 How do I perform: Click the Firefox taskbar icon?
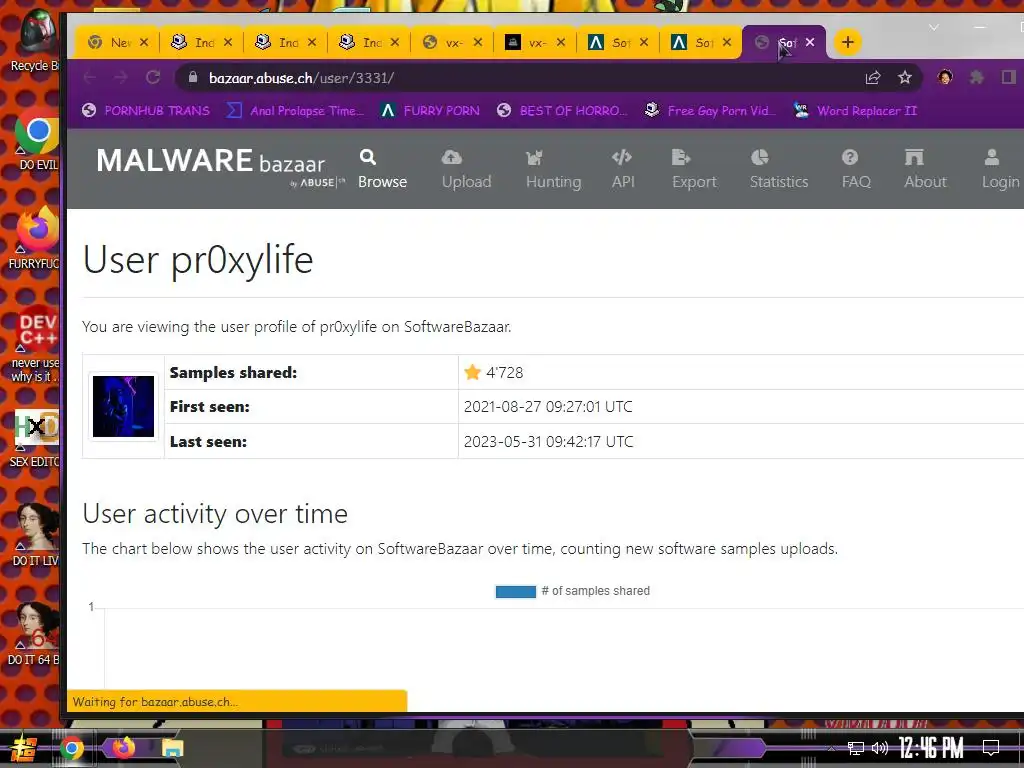(x=123, y=748)
